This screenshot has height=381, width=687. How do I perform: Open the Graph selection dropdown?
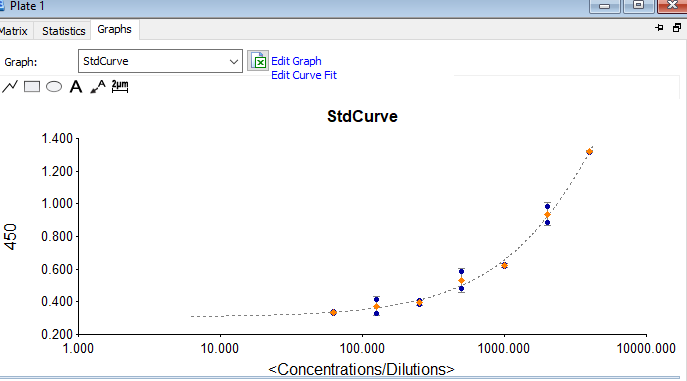[160, 61]
